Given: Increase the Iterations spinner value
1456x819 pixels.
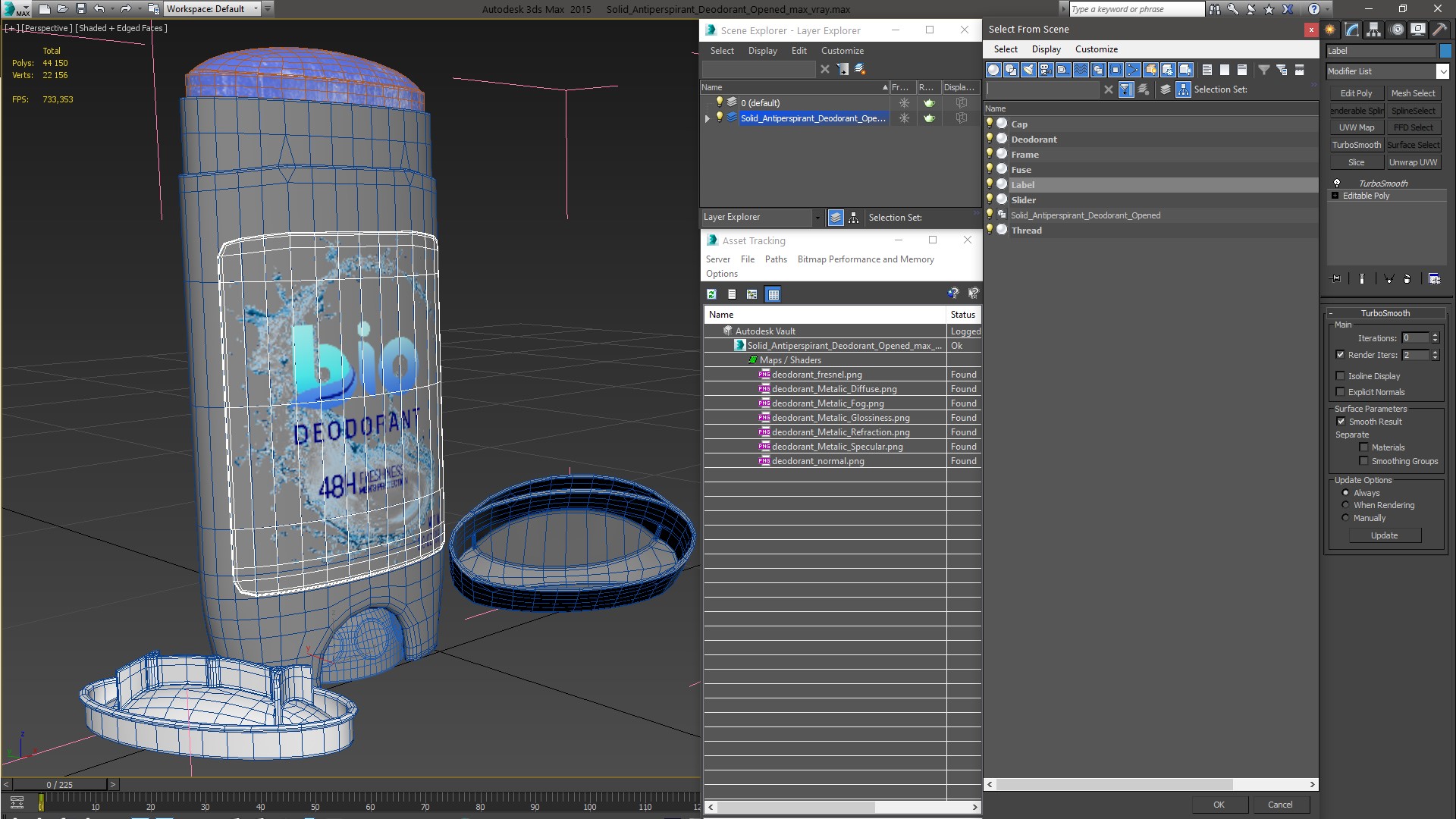Looking at the screenshot, I should [1435, 335].
